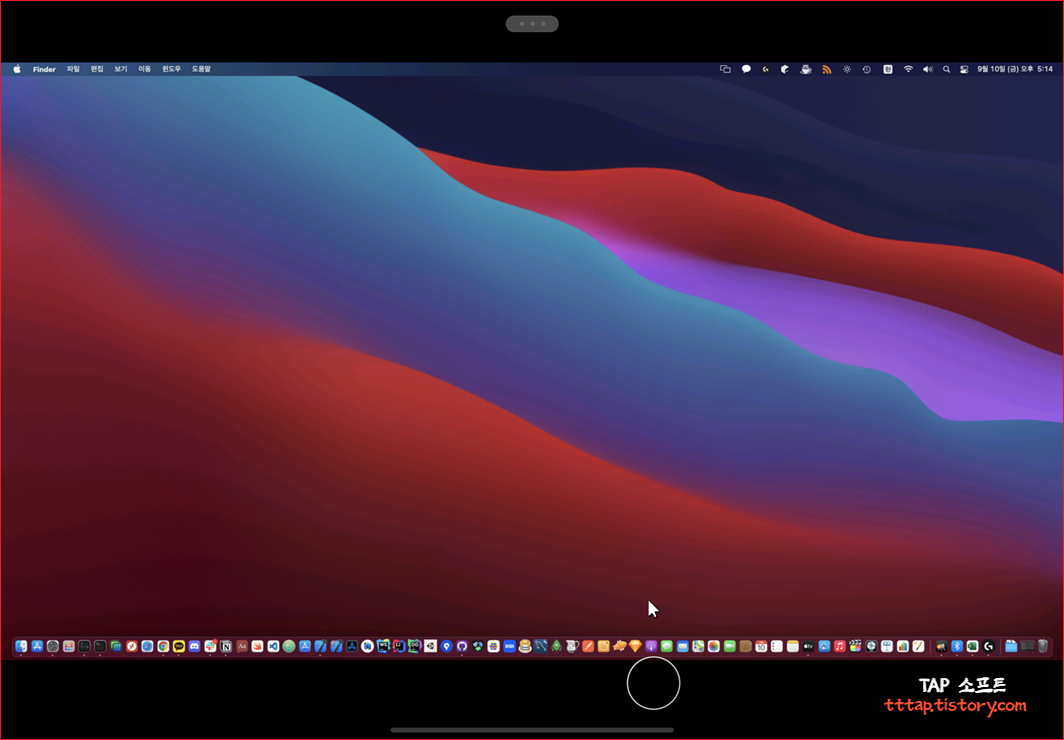This screenshot has width=1064, height=740.
Task: Open KakaoTalk from the Dock
Action: 178,646
